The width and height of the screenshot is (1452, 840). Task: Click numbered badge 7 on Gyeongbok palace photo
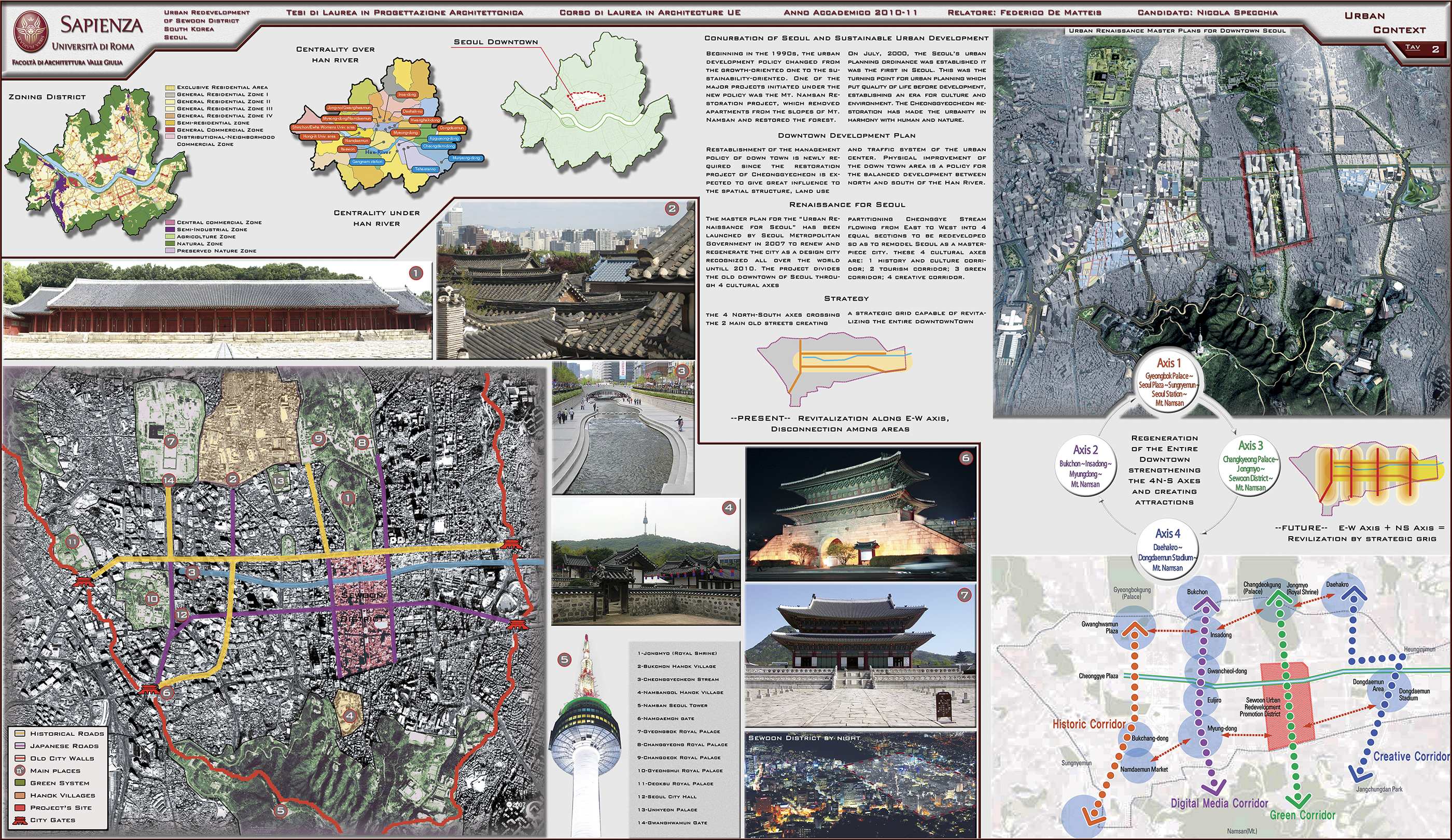pos(965,595)
